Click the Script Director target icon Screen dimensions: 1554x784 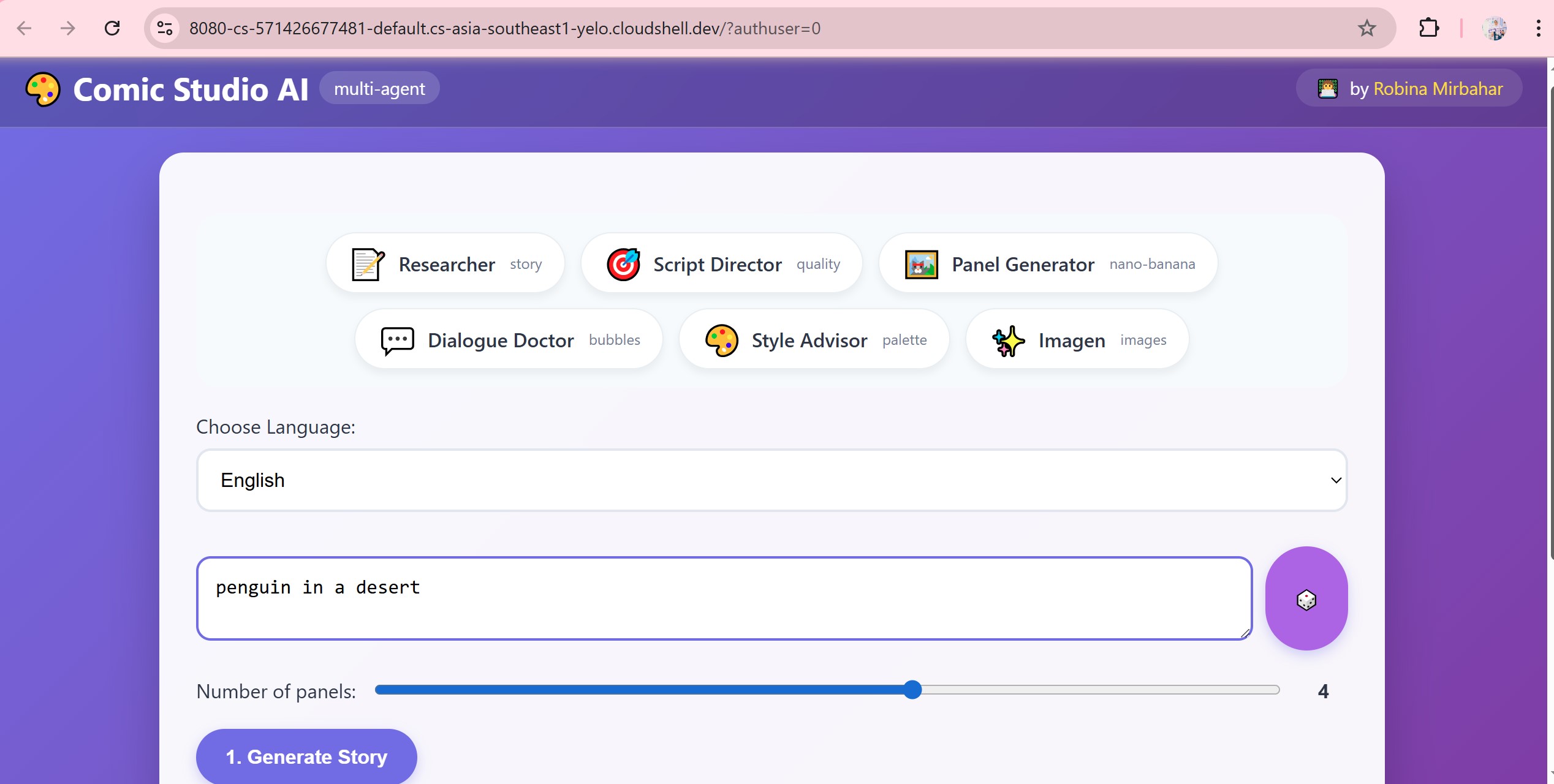tap(623, 265)
